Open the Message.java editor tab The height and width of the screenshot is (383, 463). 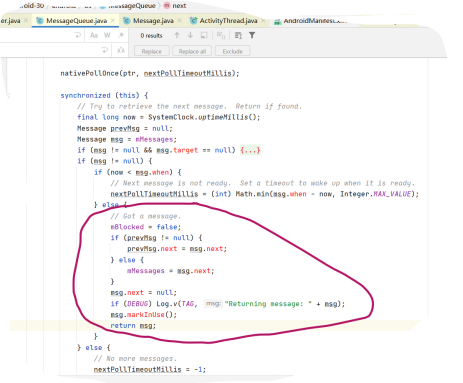153,21
